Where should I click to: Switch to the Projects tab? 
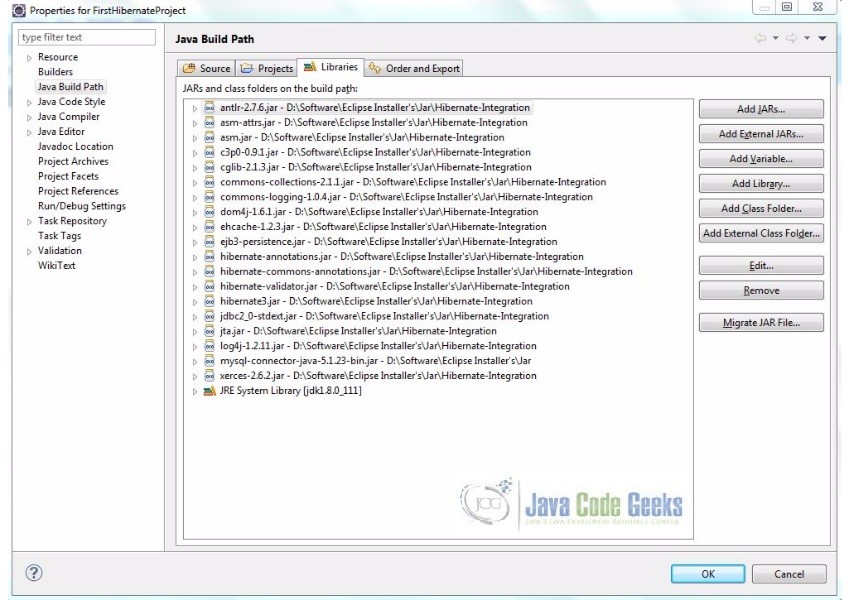tap(267, 68)
